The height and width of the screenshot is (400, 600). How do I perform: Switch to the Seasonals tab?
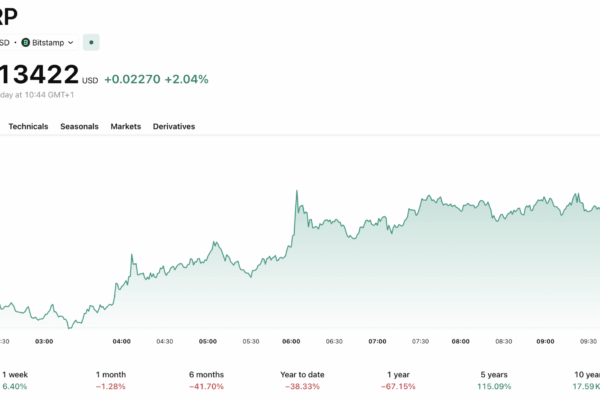pos(79,126)
